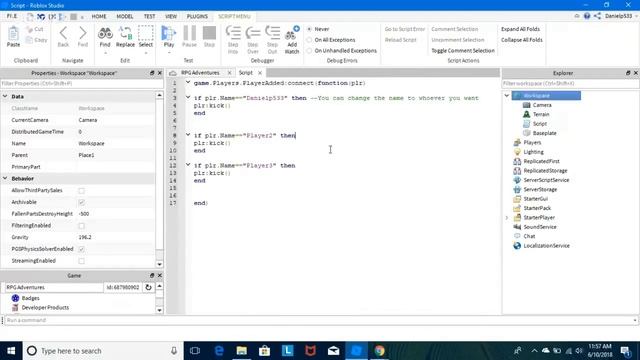Select On All Exceptions option
This screenshot has height=360, width=640.
point(309,40)
